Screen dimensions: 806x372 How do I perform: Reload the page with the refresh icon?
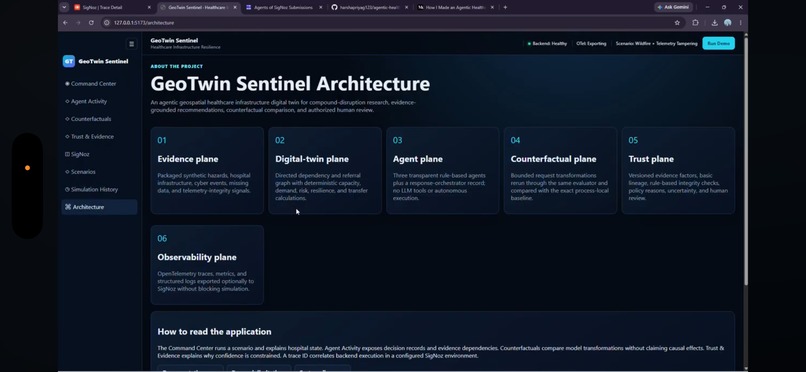tap(91, 23)
